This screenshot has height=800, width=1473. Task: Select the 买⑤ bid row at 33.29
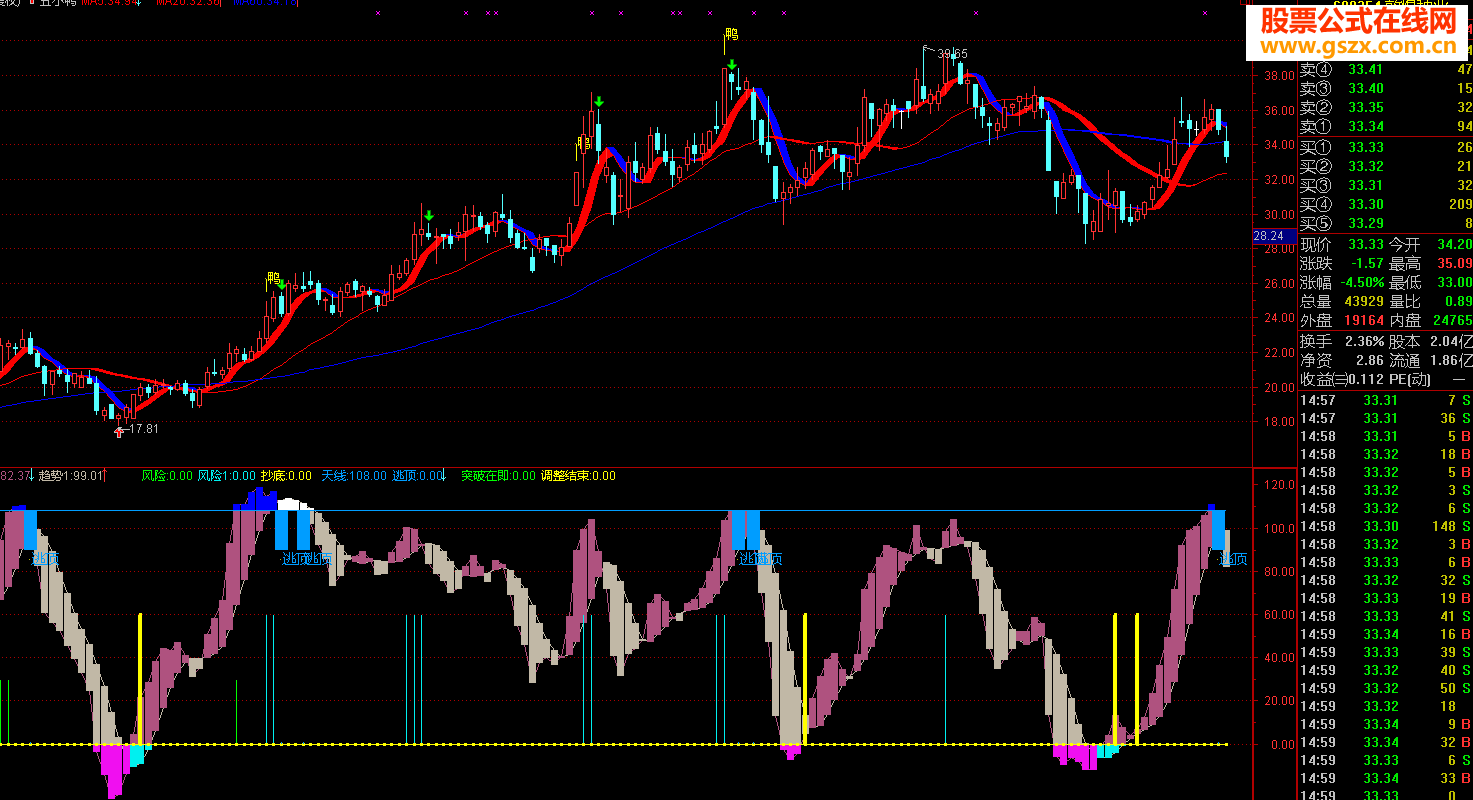tap(1385, 223)
